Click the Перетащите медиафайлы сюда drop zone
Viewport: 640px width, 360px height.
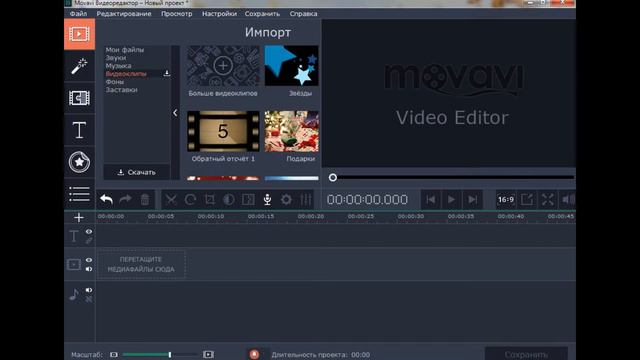pos(141,264)
